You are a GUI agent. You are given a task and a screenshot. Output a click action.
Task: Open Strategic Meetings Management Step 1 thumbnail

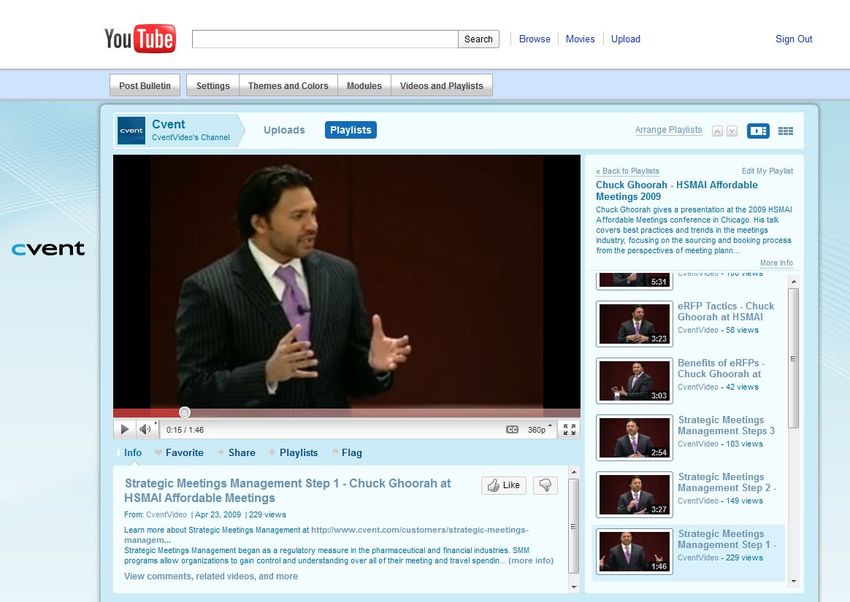click(x=634, y=552)
